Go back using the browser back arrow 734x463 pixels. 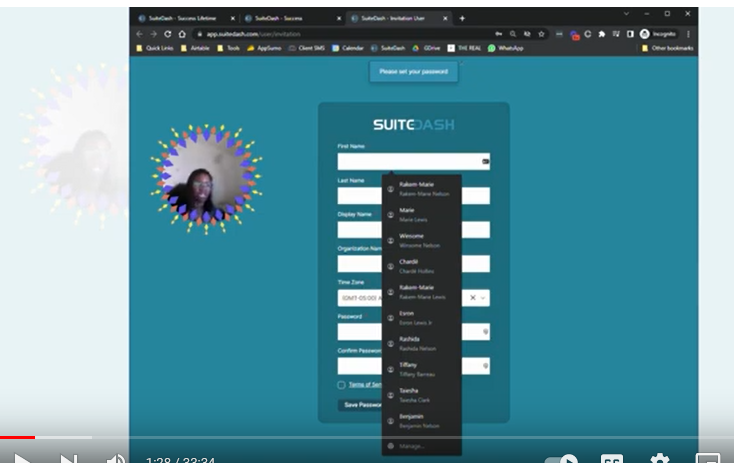click(x=139, y=34)
